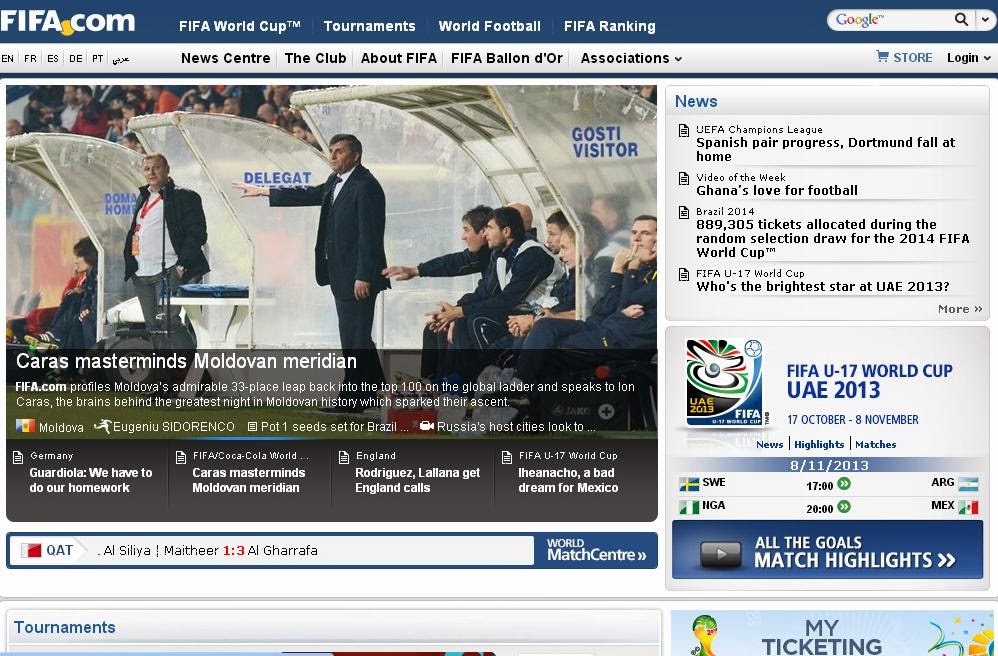998x656 pixels.
Task: Click document icon beside Brazil 2014
Action: 684,212
